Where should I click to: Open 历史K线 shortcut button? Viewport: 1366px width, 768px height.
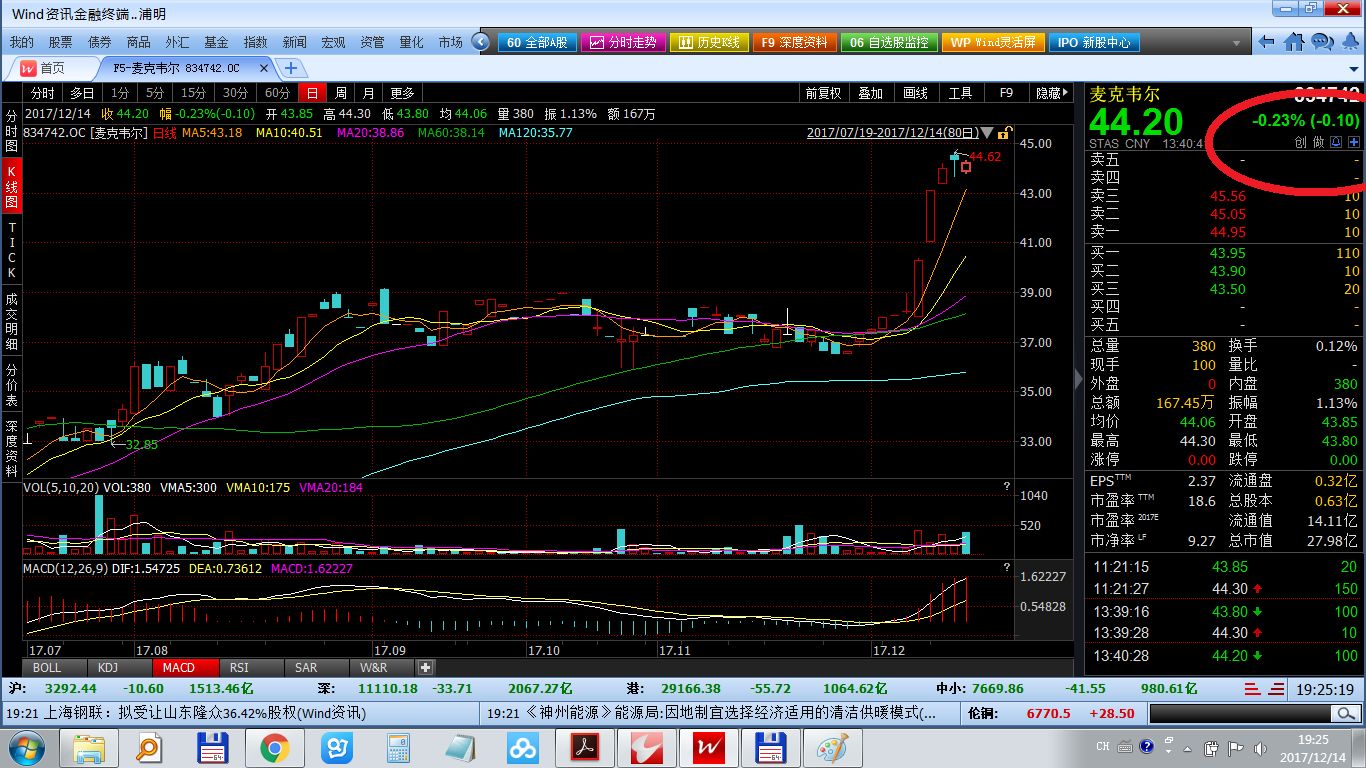point(710,42)
